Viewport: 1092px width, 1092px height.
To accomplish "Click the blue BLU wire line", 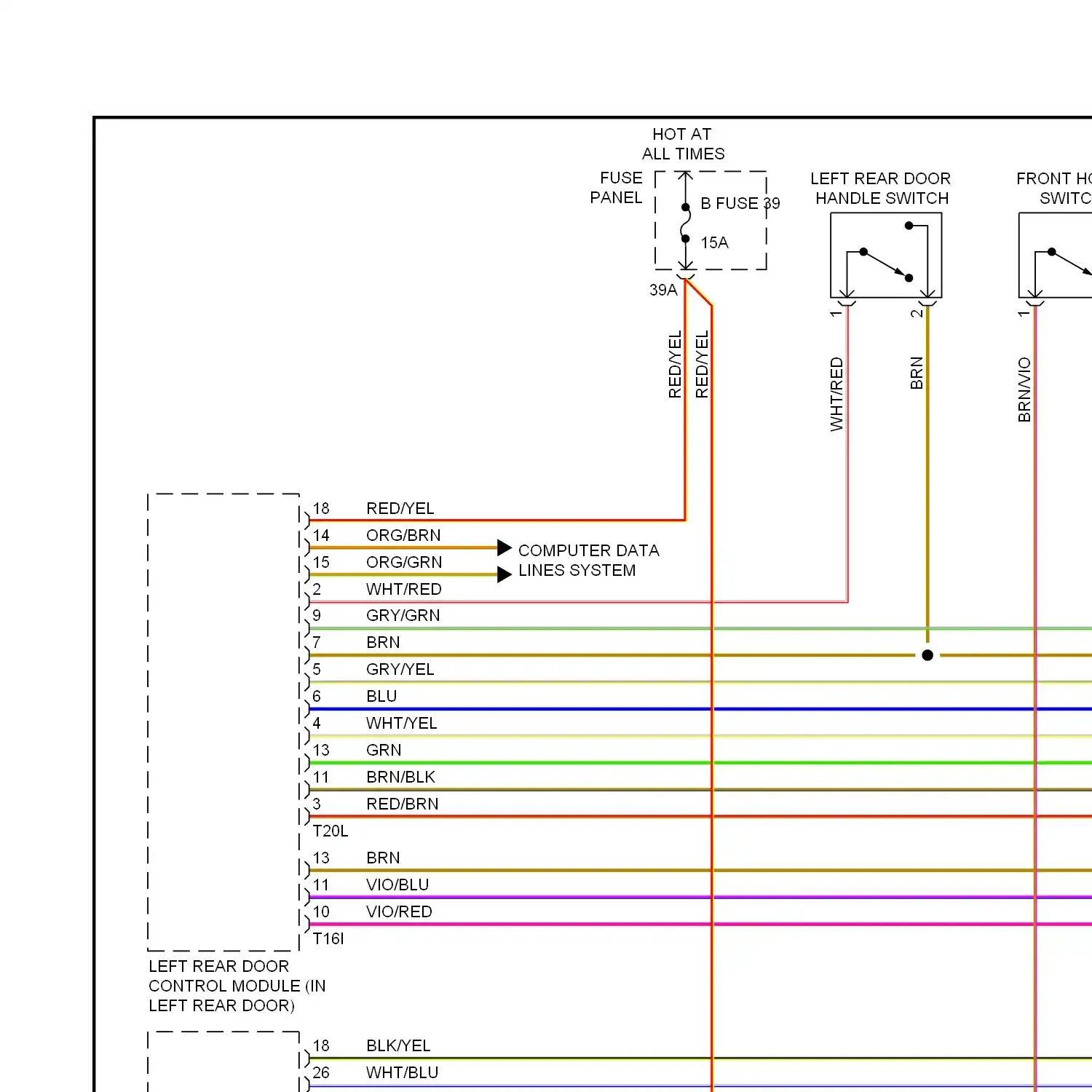I will click(700, 709).
